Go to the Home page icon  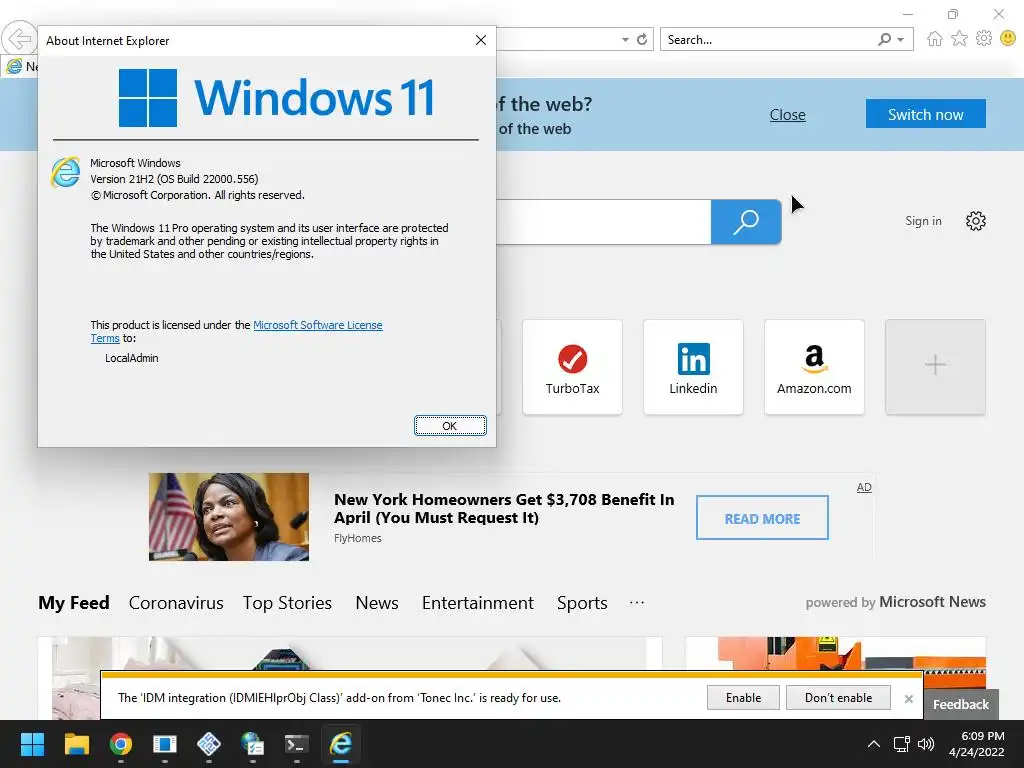pyautogui.click(x=935, y=39)
